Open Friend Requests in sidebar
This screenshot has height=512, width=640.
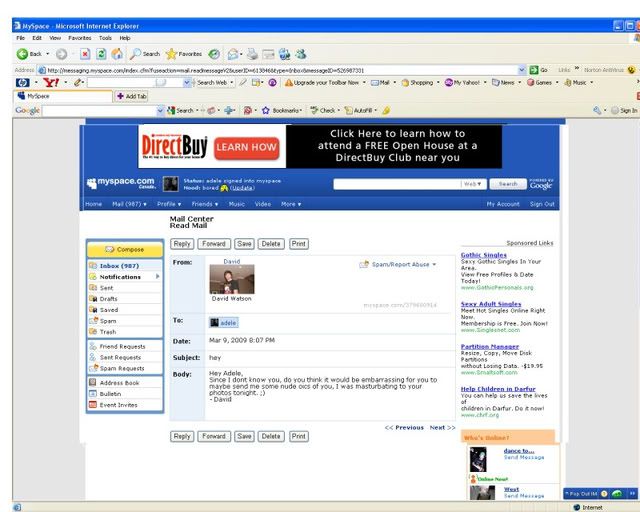(125, 346)
